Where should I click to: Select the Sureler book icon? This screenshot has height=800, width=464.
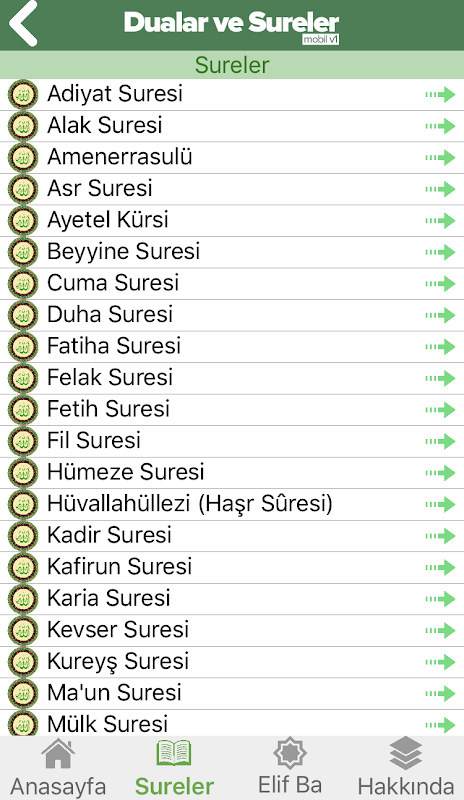click(174, 753)
